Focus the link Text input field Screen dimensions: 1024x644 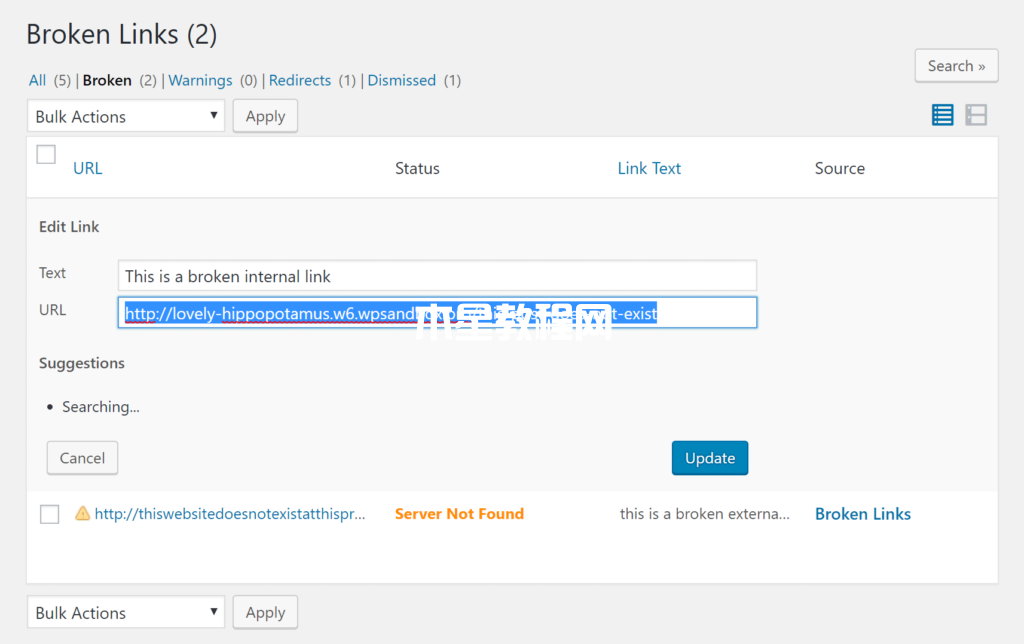[437, 276]
